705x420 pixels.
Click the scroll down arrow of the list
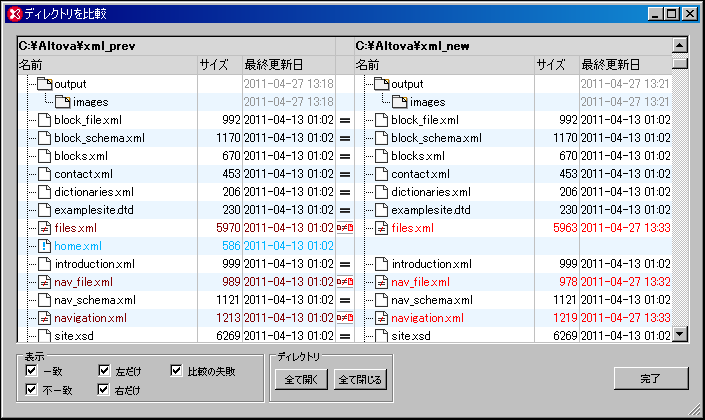tap(680, 334)
